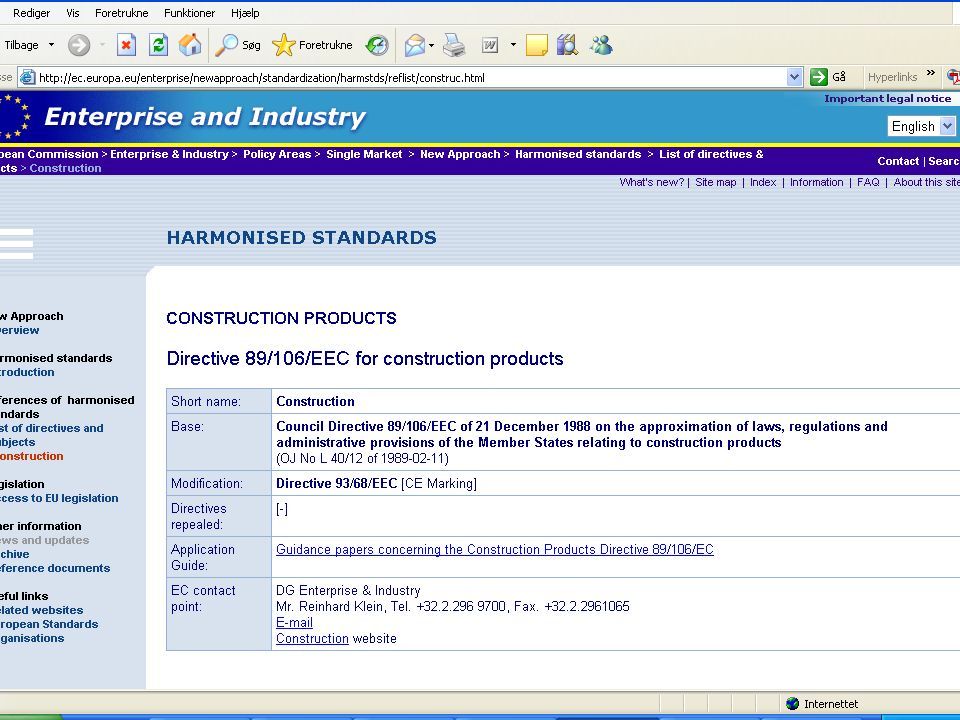The height and width of the screenshot is (720, 960).
Task: Open the History clock icon
Action: coord(377,45)
